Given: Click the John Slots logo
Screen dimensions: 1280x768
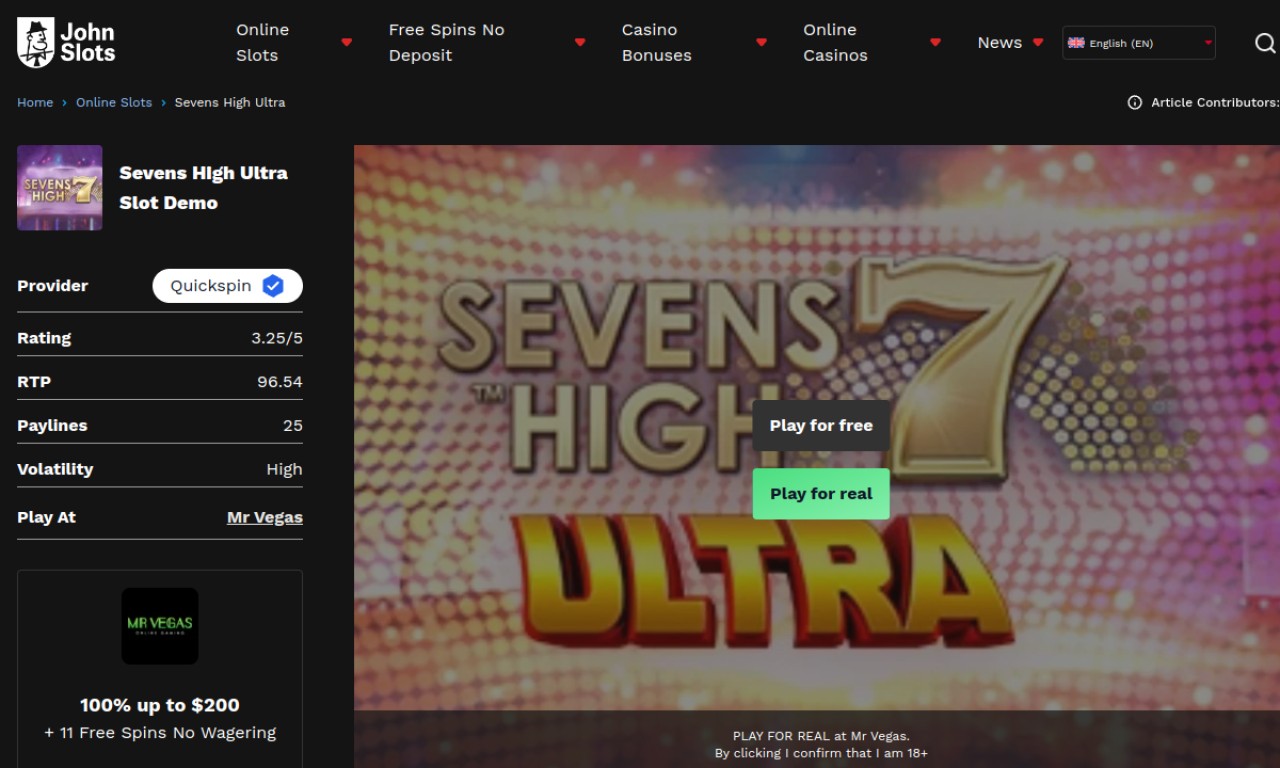Looking at the screenshot, I should pos(66,43).
